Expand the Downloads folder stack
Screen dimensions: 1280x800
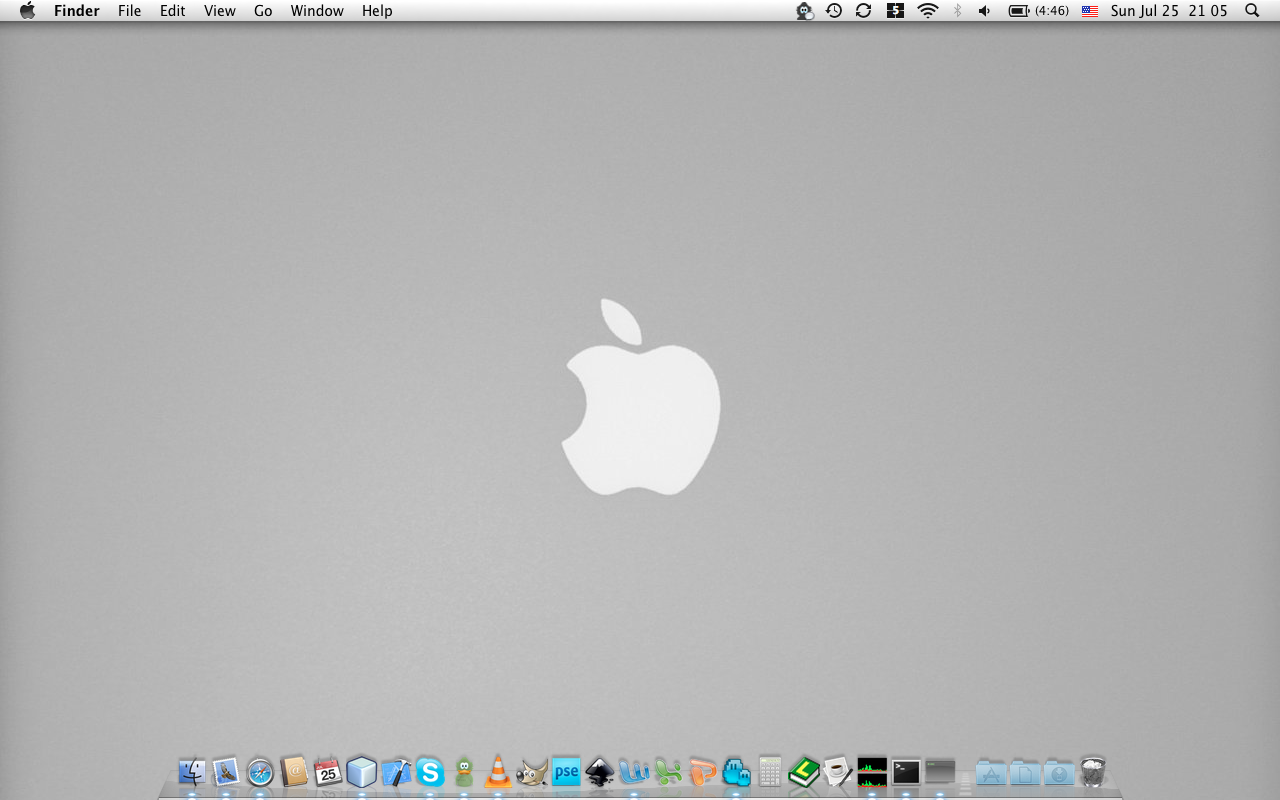(1059, 772)
